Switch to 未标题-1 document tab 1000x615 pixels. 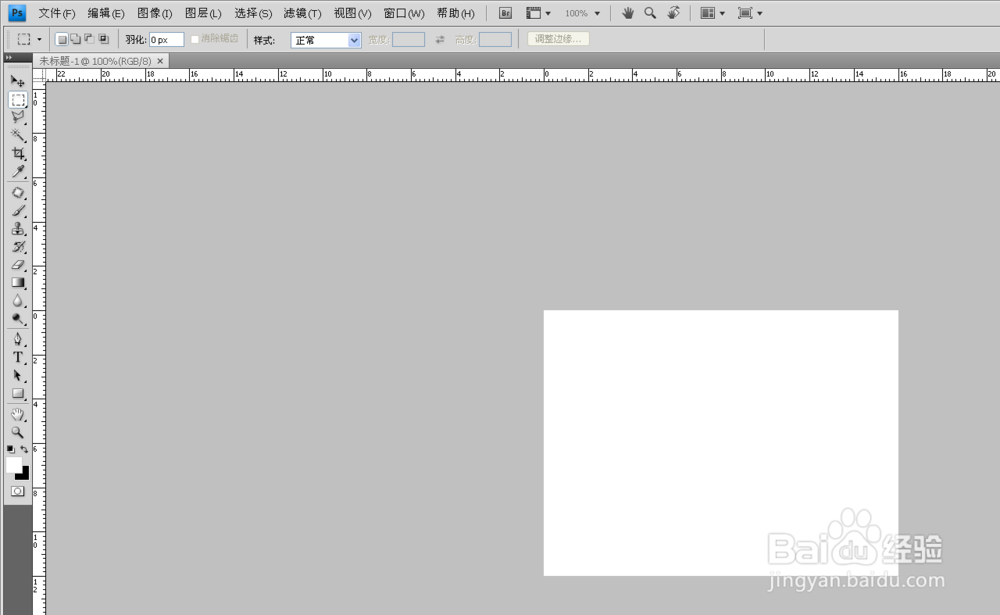[x=95, y=61]
